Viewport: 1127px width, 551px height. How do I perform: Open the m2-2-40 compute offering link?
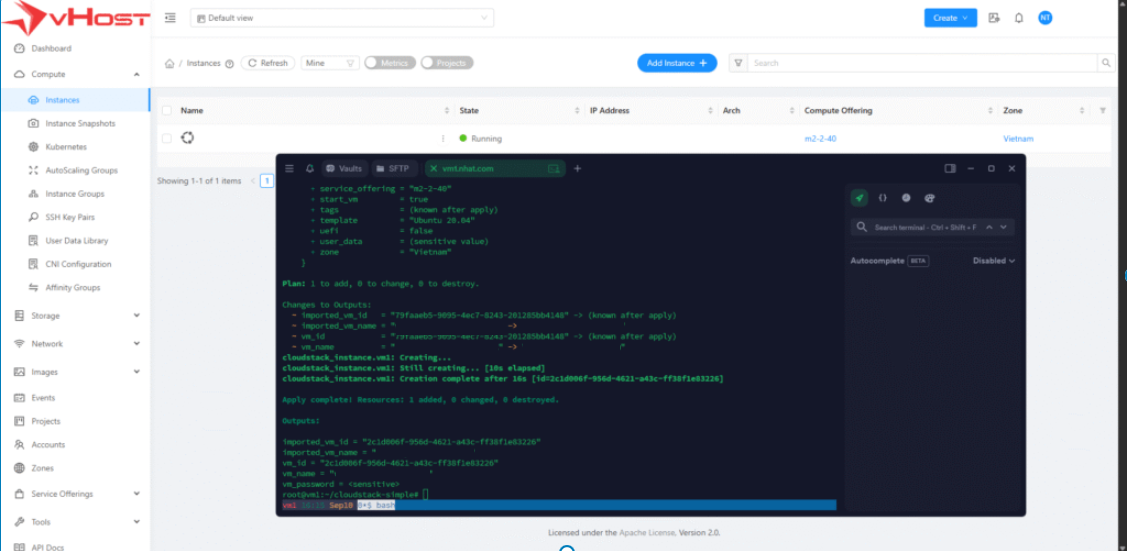coord(820,139)
